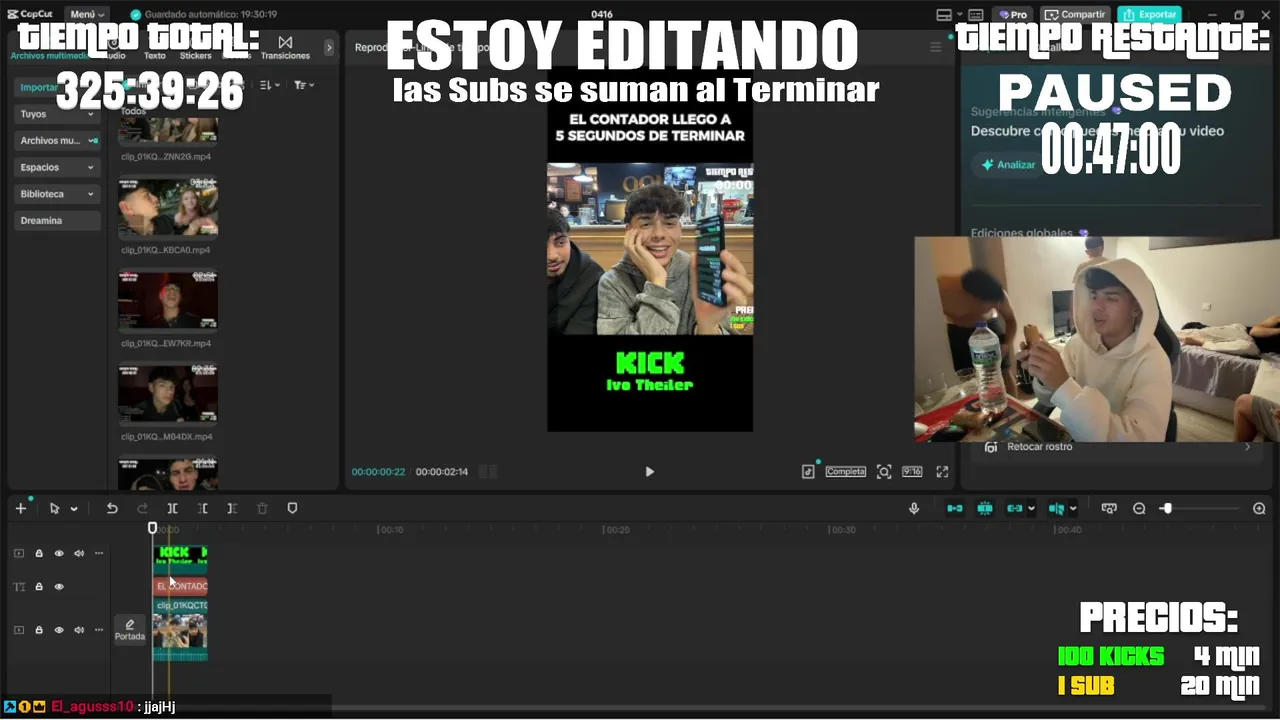Hide the text track with eye icon
Viewport: 1280px width, 720px height.
(59, 587)
